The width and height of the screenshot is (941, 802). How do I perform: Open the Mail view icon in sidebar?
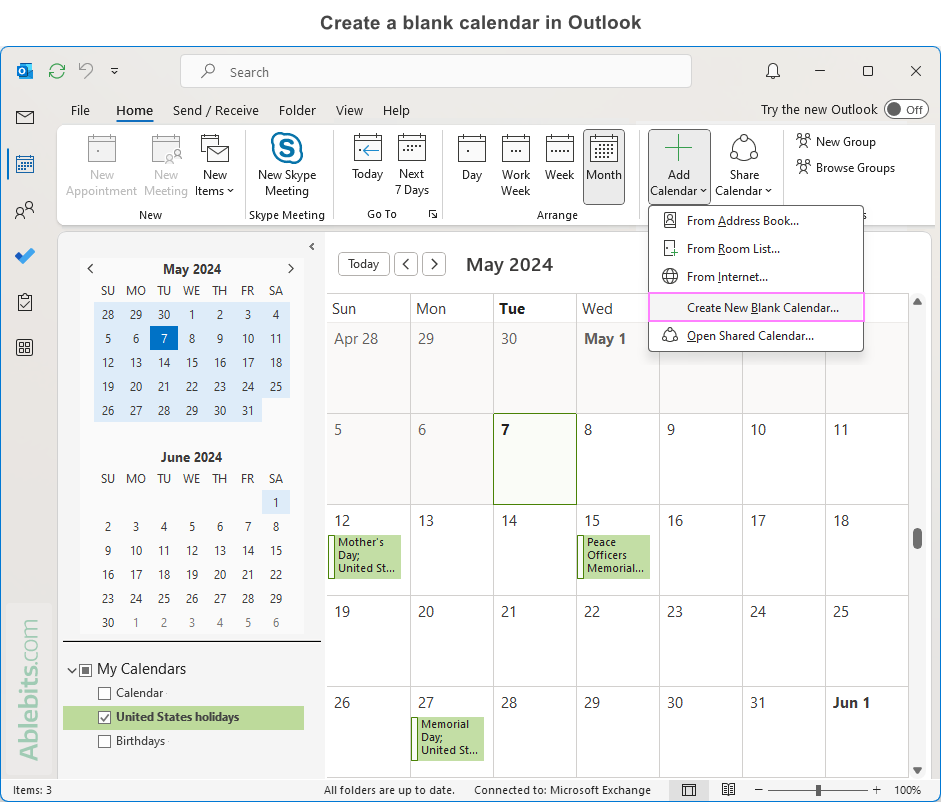(24, 117)
